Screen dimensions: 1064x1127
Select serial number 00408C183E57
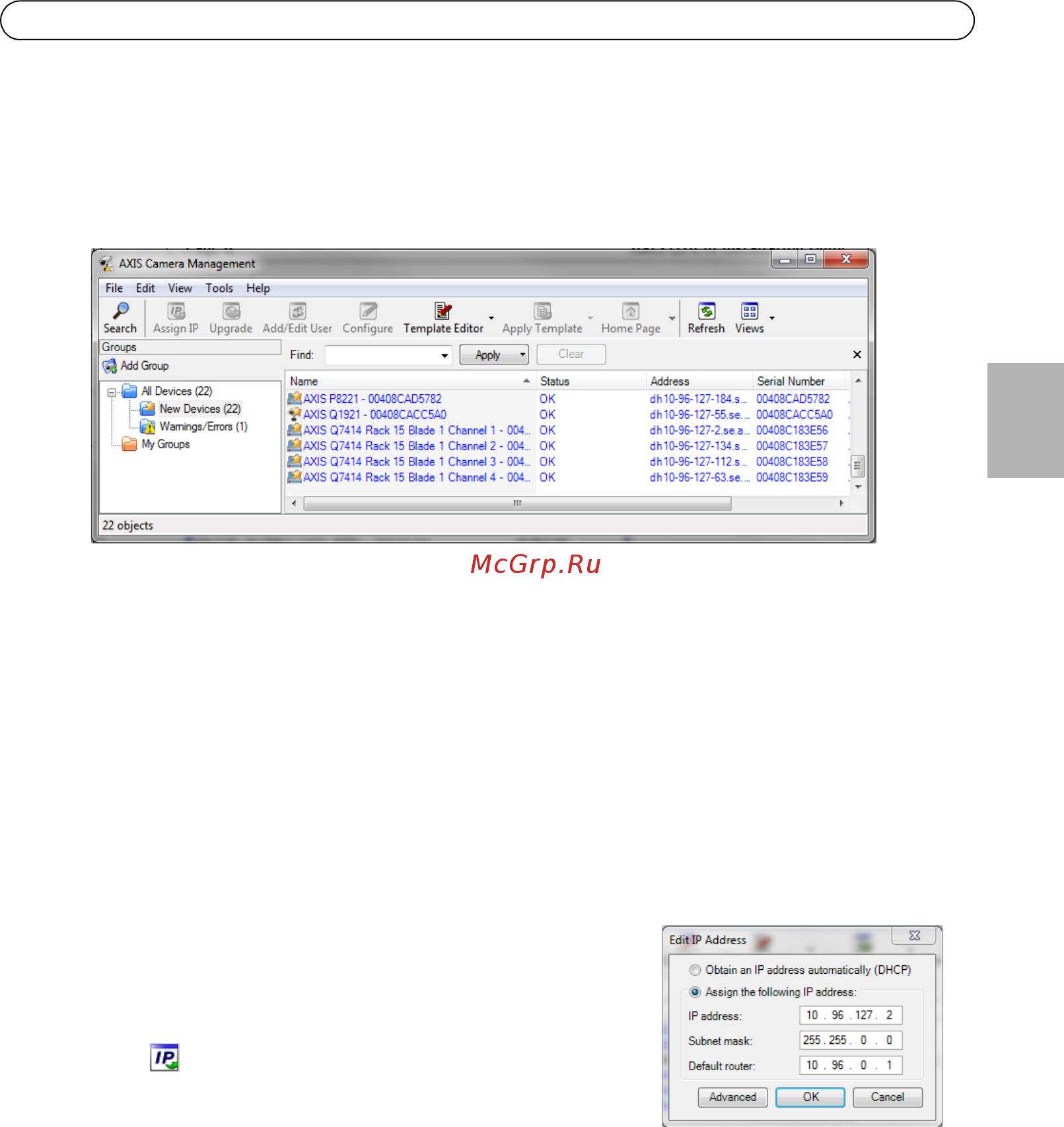pyautogui.click(x=792, y=446)
